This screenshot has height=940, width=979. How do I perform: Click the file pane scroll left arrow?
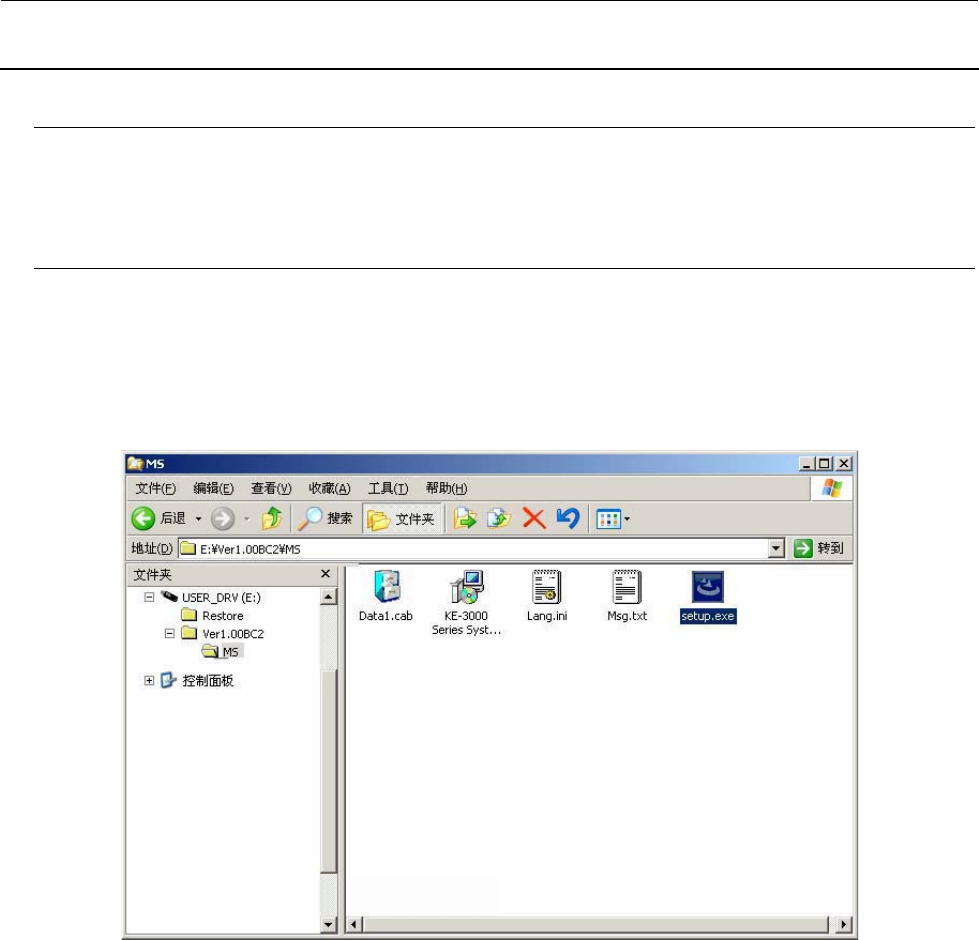click(x=354, y=924)
